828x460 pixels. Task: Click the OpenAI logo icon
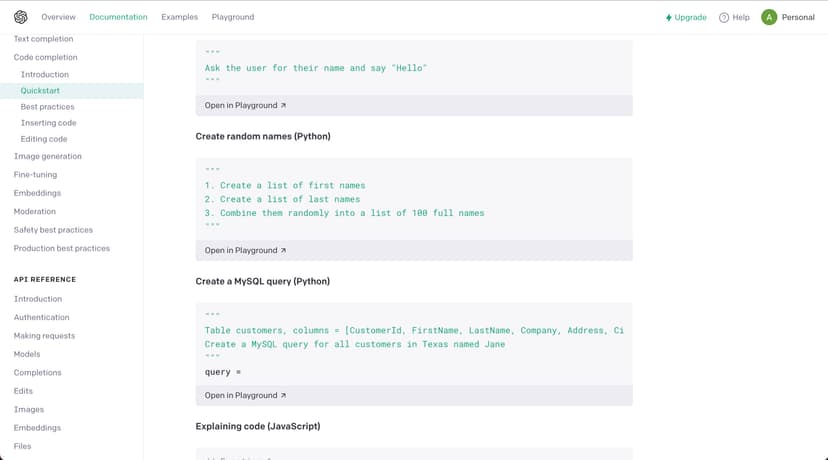20,17
